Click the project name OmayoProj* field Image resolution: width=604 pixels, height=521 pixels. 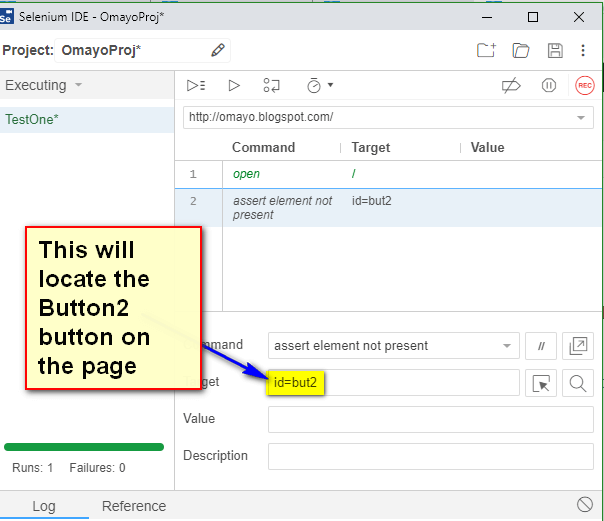tap(142, 50)
